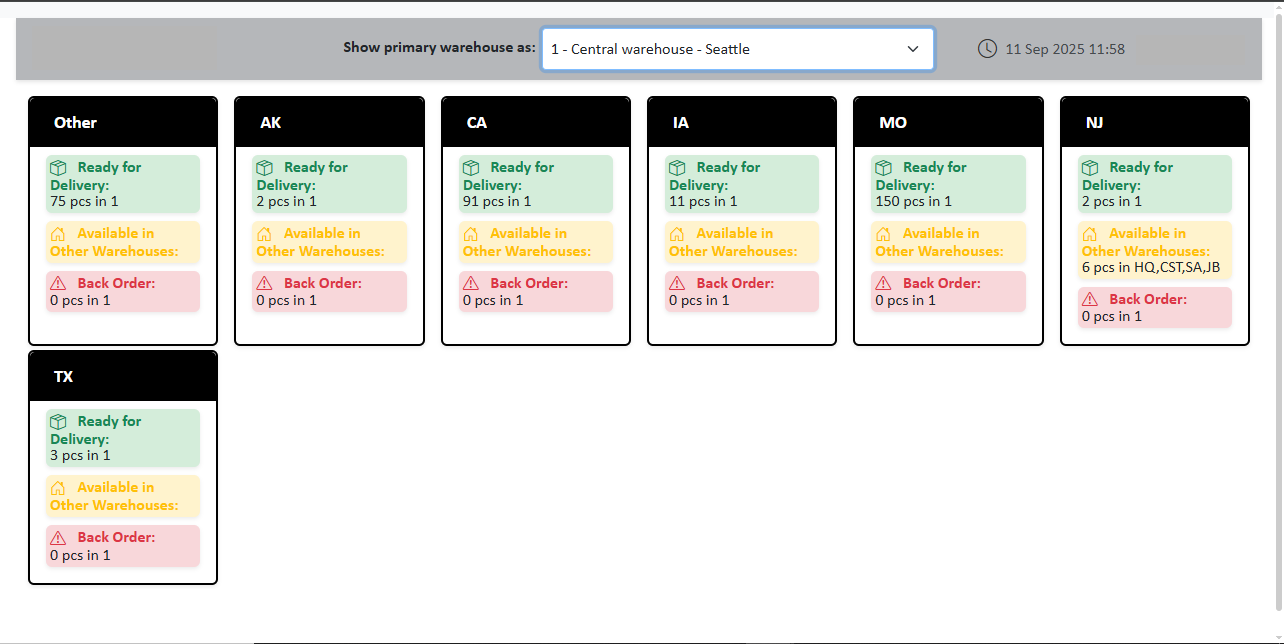This screenshot has height=644, width=1284.
Task: Click the box icon in AK Ready for Delivery
Action: (x=265, y=168)
